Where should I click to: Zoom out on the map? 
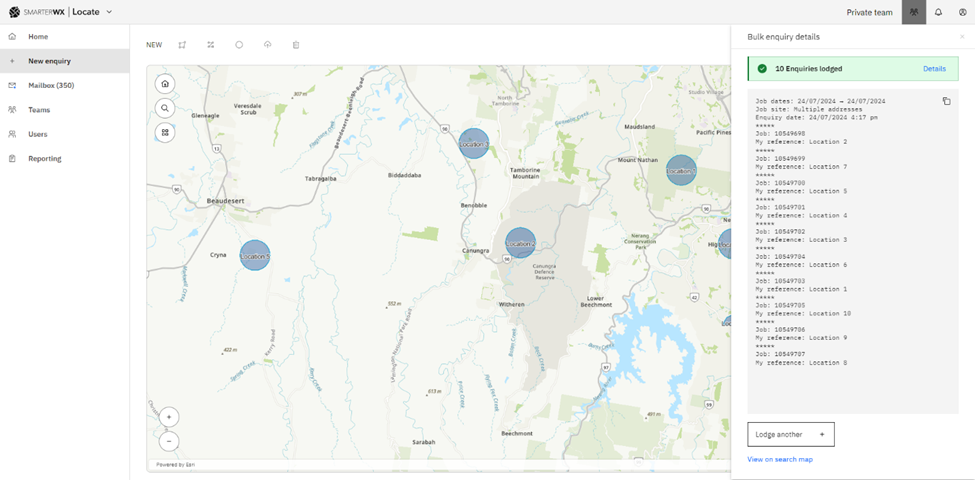pos(169,441)
